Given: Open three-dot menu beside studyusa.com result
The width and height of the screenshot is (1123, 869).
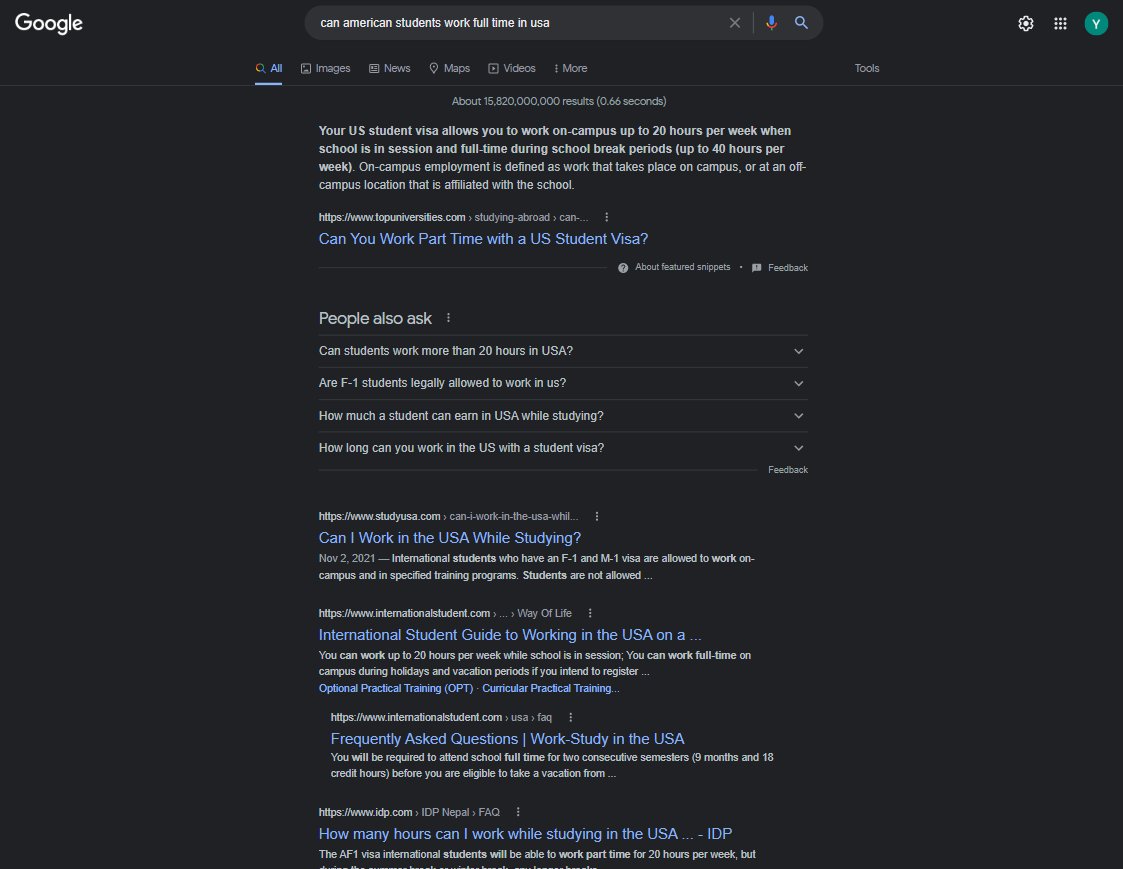Looking at the screenshot, I should (597, 516).
